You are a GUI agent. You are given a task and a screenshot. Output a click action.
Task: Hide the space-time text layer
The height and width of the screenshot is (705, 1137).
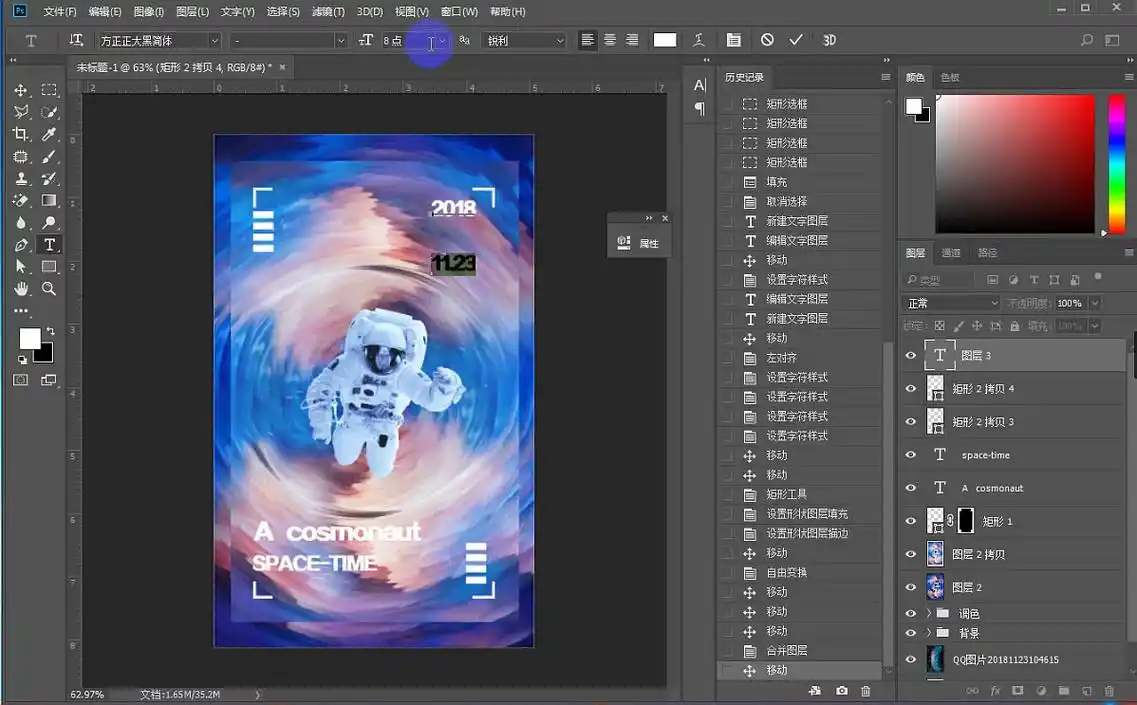[910, 454]
